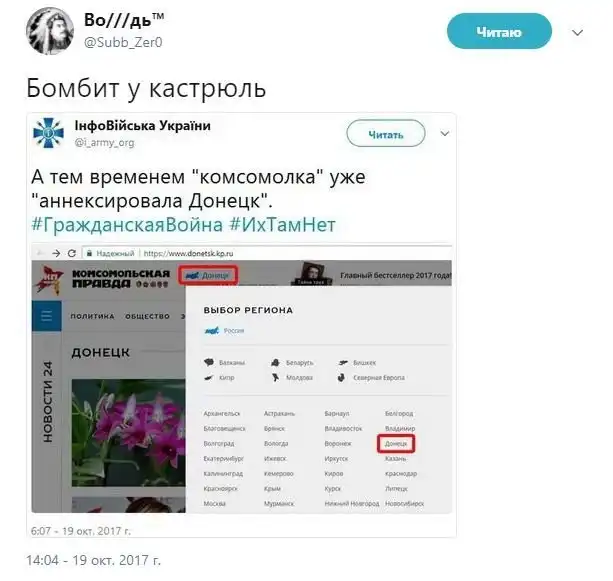Click the Россия map icon

pos(212,331)
